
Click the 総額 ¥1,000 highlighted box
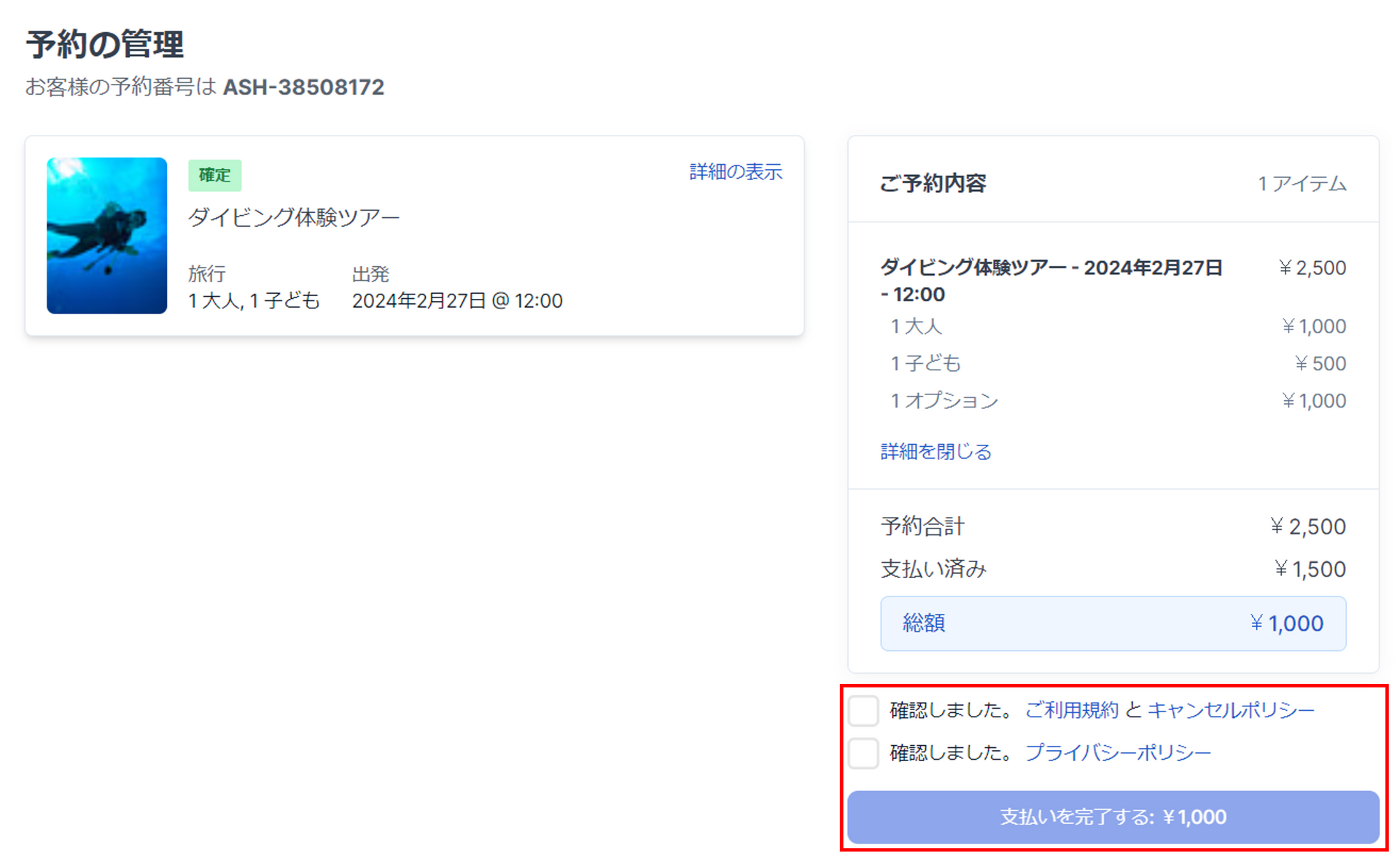[1113, 623]
